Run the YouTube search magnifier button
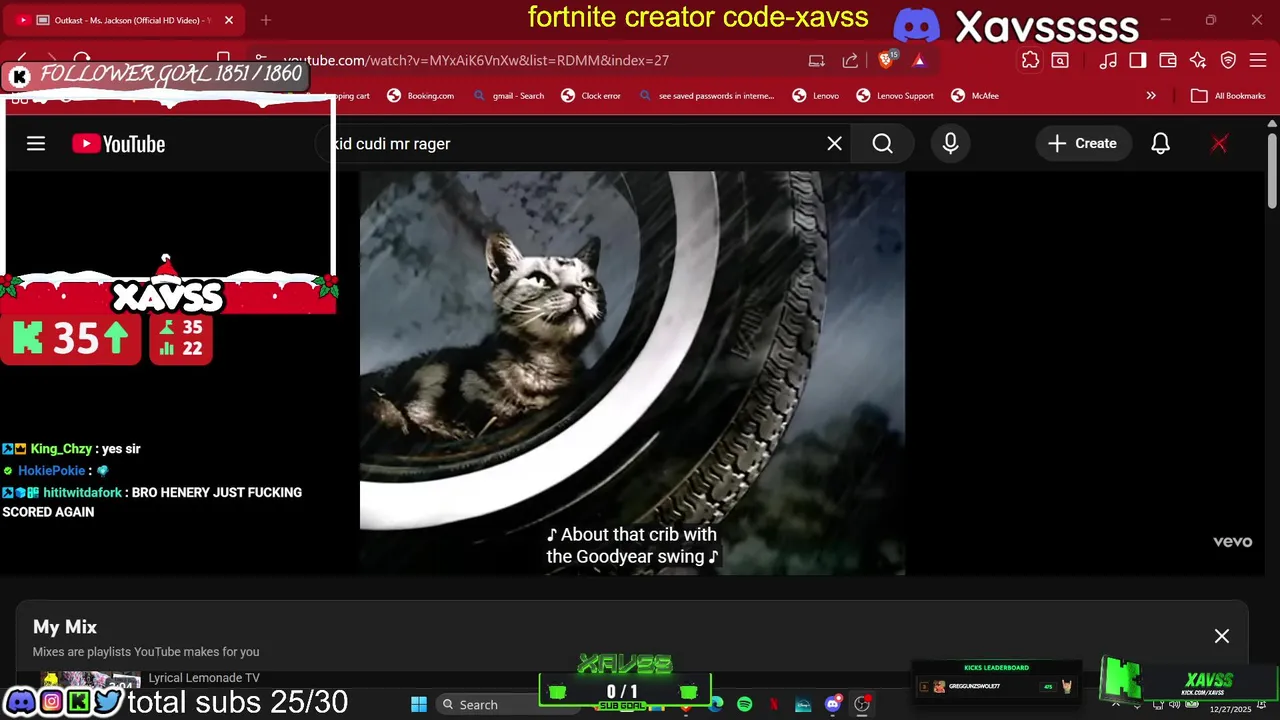This screenshot has width=1280, height=720. pos(882,144)
